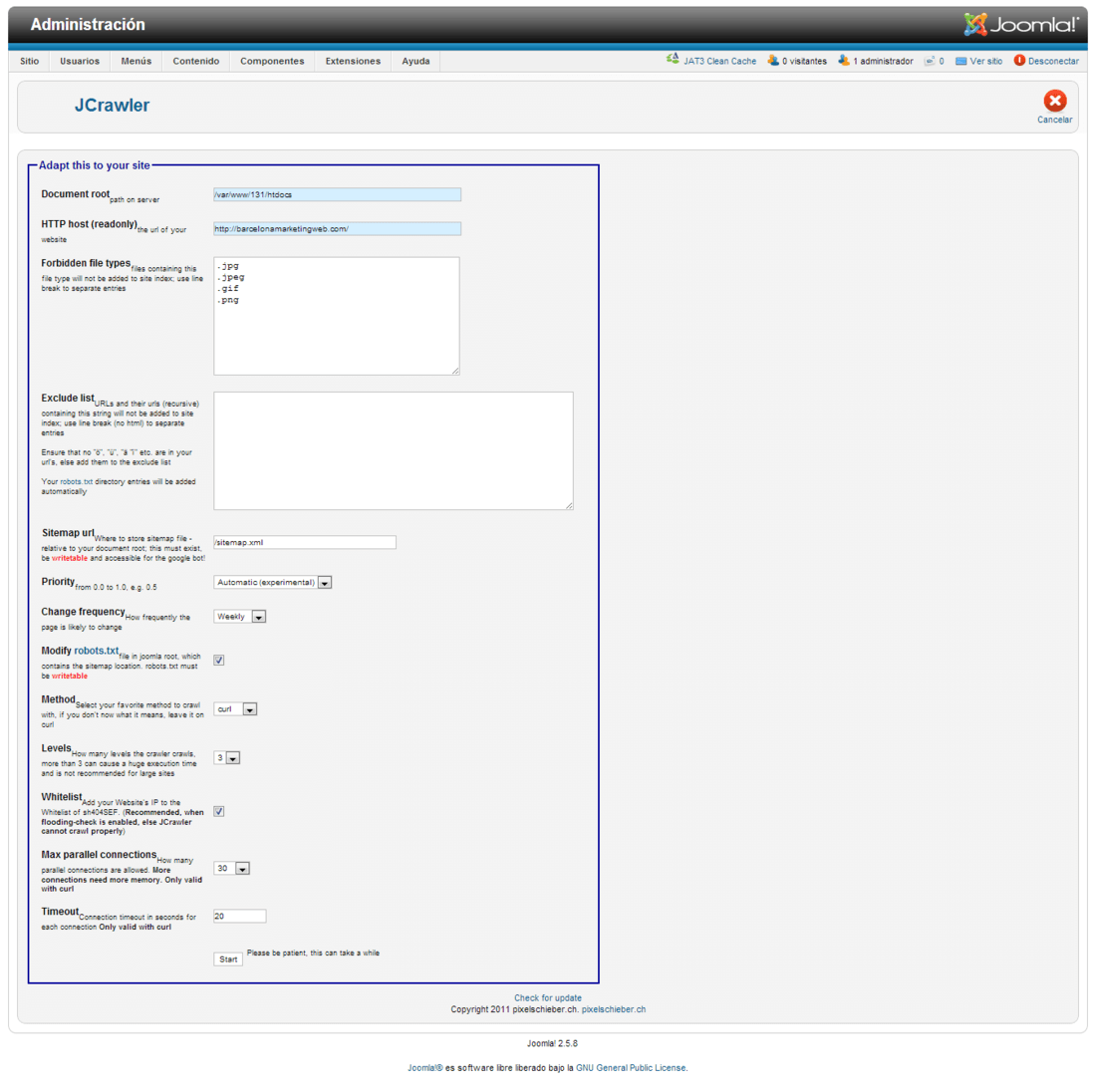1096x1092 pixels.
Task: Click inside the Exclude list textarea
Action: coord(394,451)
